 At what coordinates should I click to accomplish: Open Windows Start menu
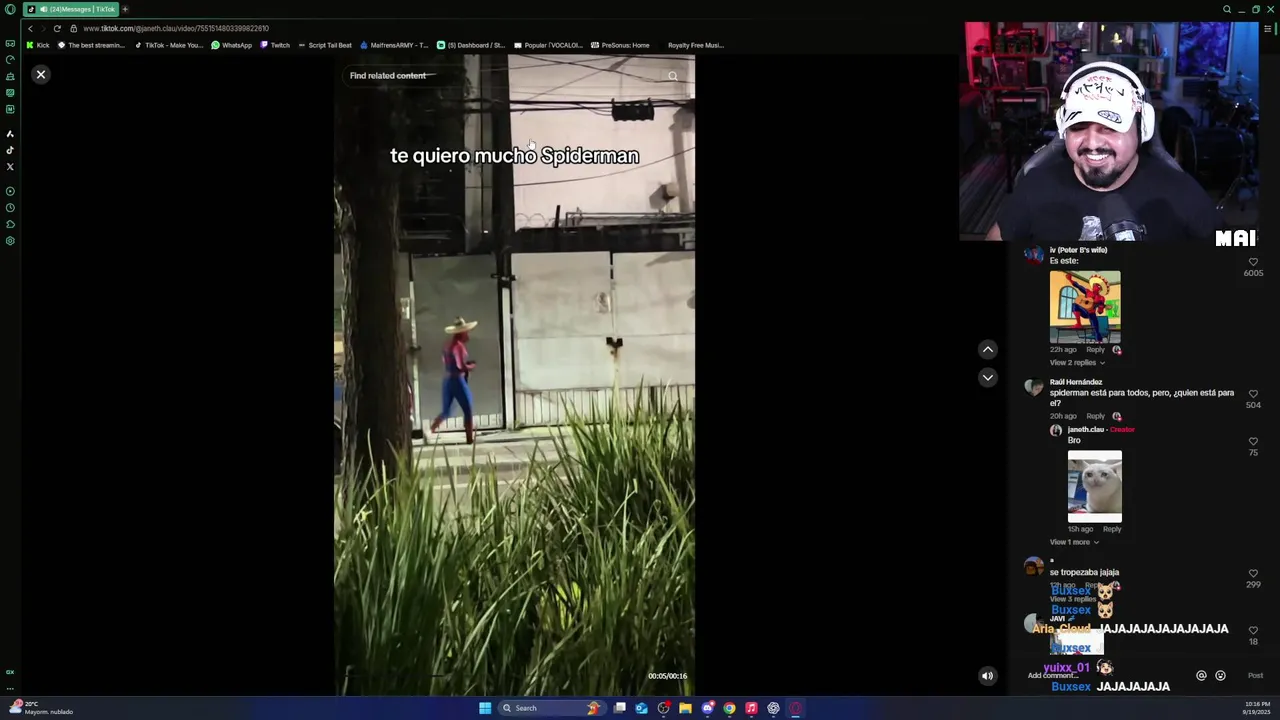485,708
